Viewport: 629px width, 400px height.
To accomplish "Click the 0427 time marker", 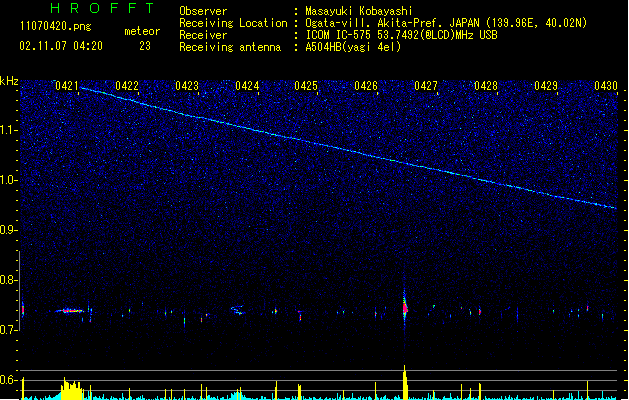I will click(x=426, y=86).
